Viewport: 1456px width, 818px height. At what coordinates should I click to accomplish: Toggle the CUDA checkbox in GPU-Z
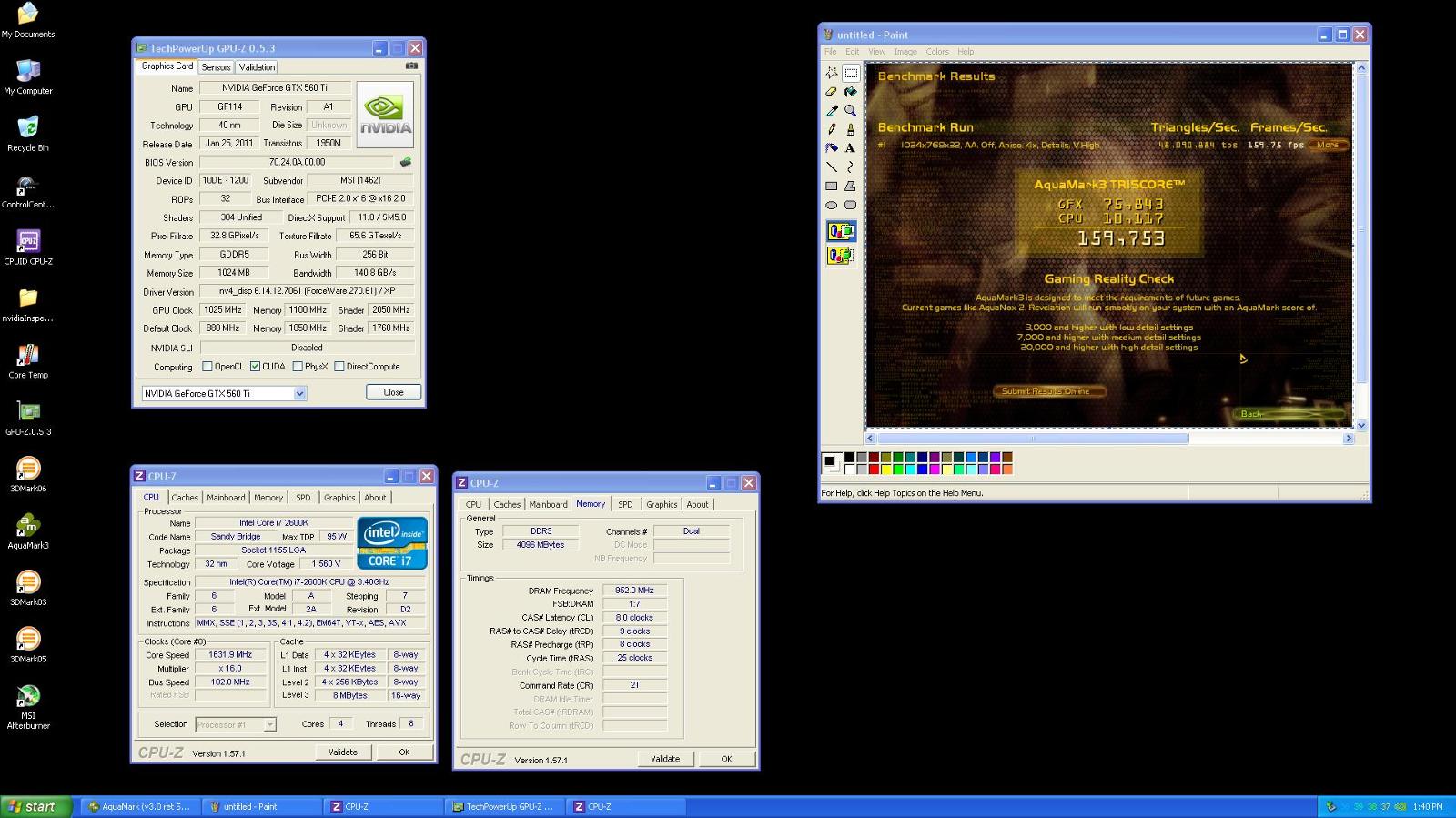tap(256, 367)
